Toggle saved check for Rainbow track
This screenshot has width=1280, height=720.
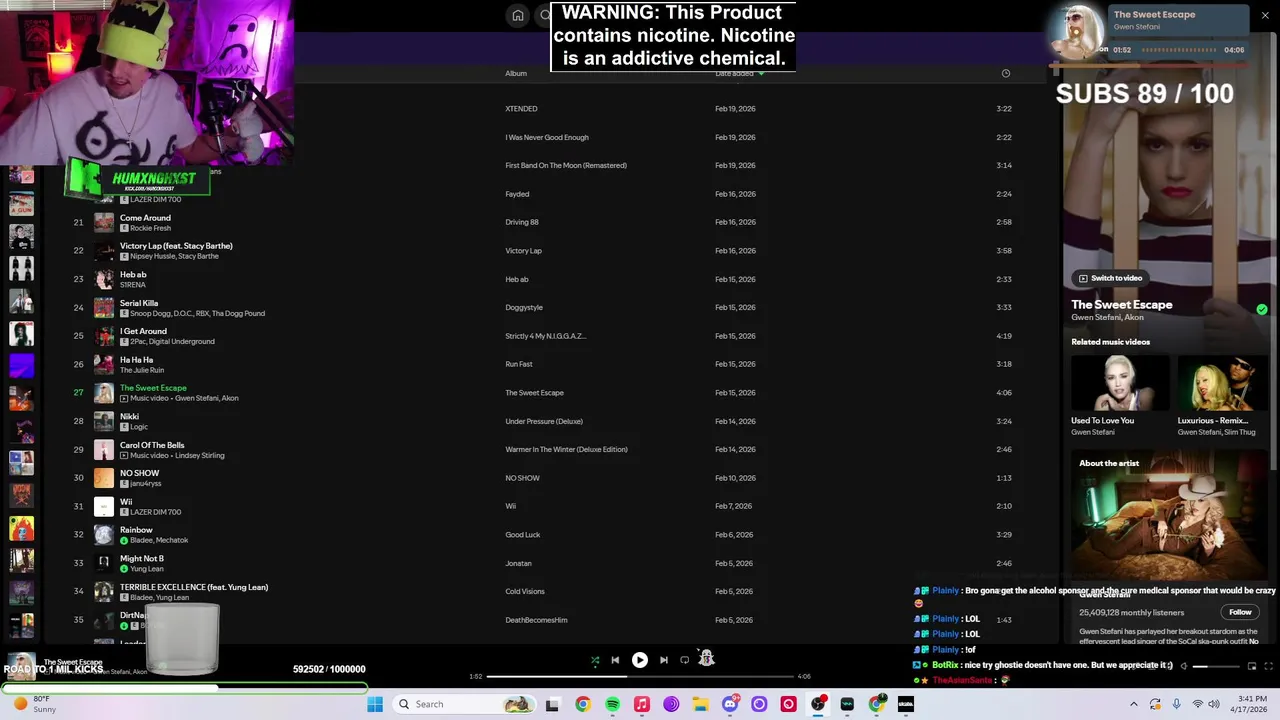(x=124, y=540)
